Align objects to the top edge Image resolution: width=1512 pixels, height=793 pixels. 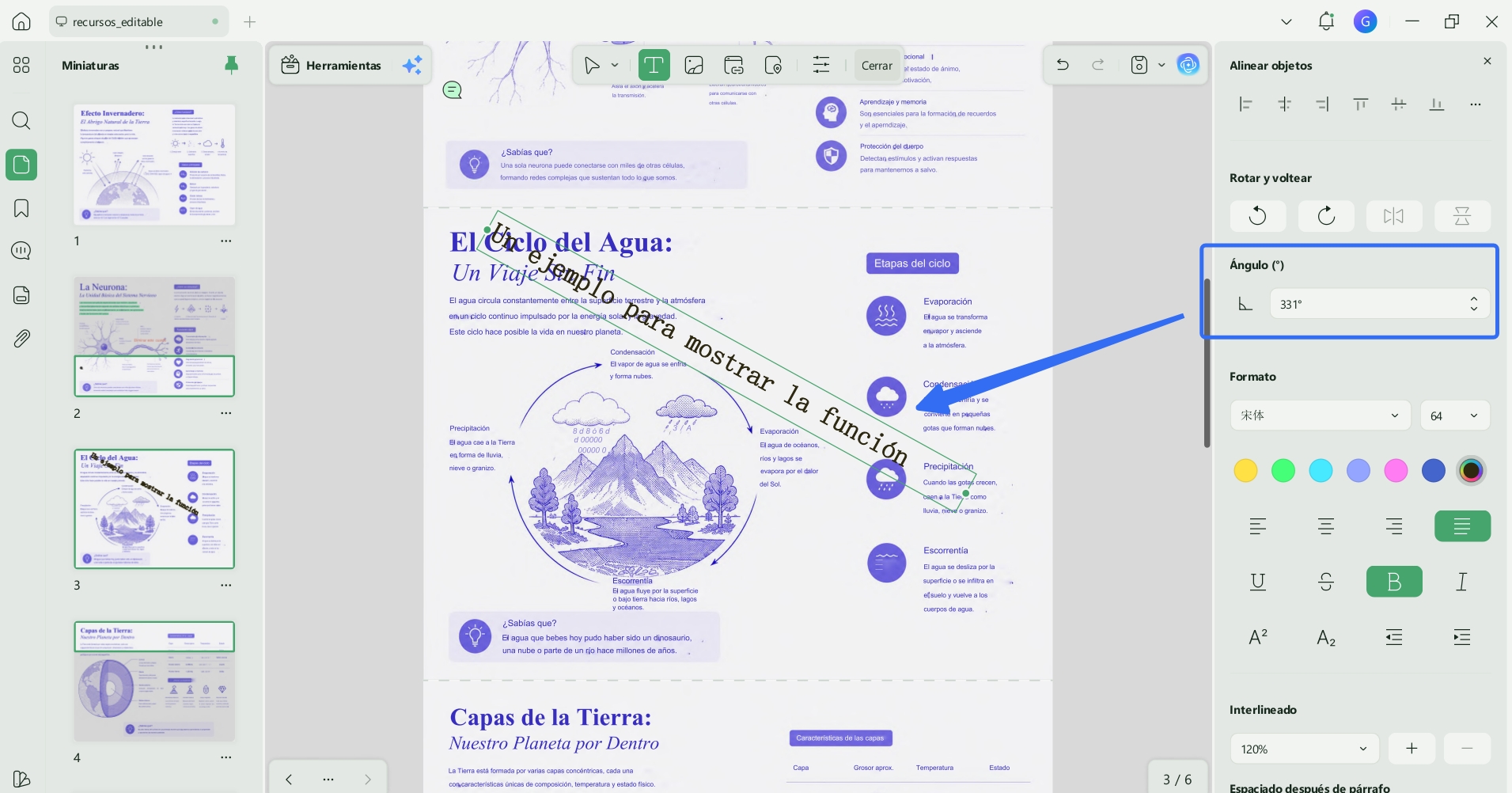click(x=1360, y=104)
